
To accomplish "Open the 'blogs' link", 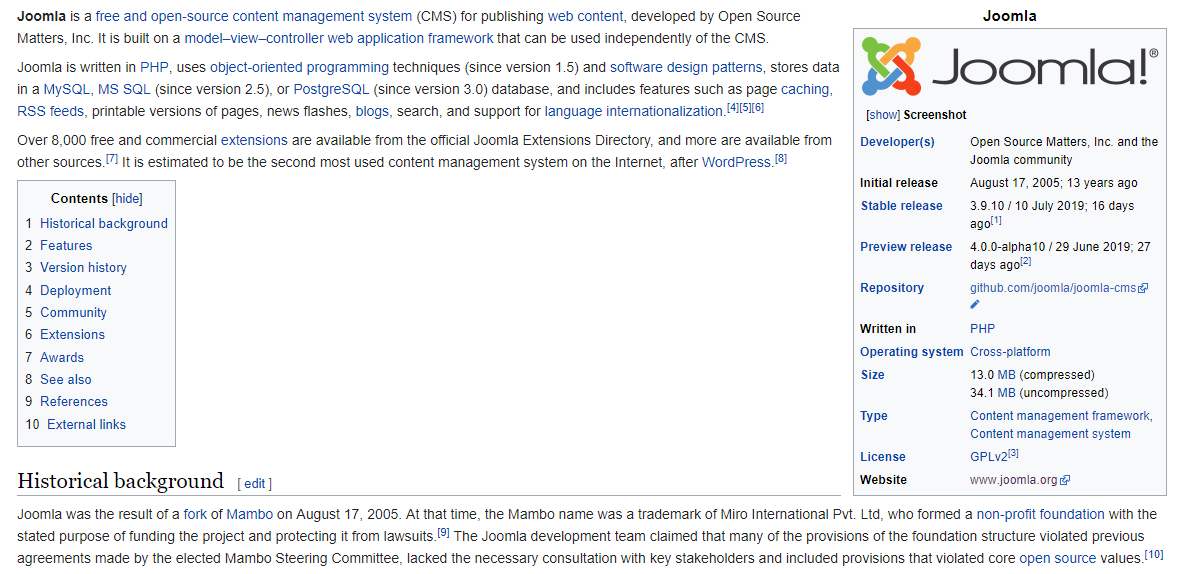I will click(x=372, y=112).
